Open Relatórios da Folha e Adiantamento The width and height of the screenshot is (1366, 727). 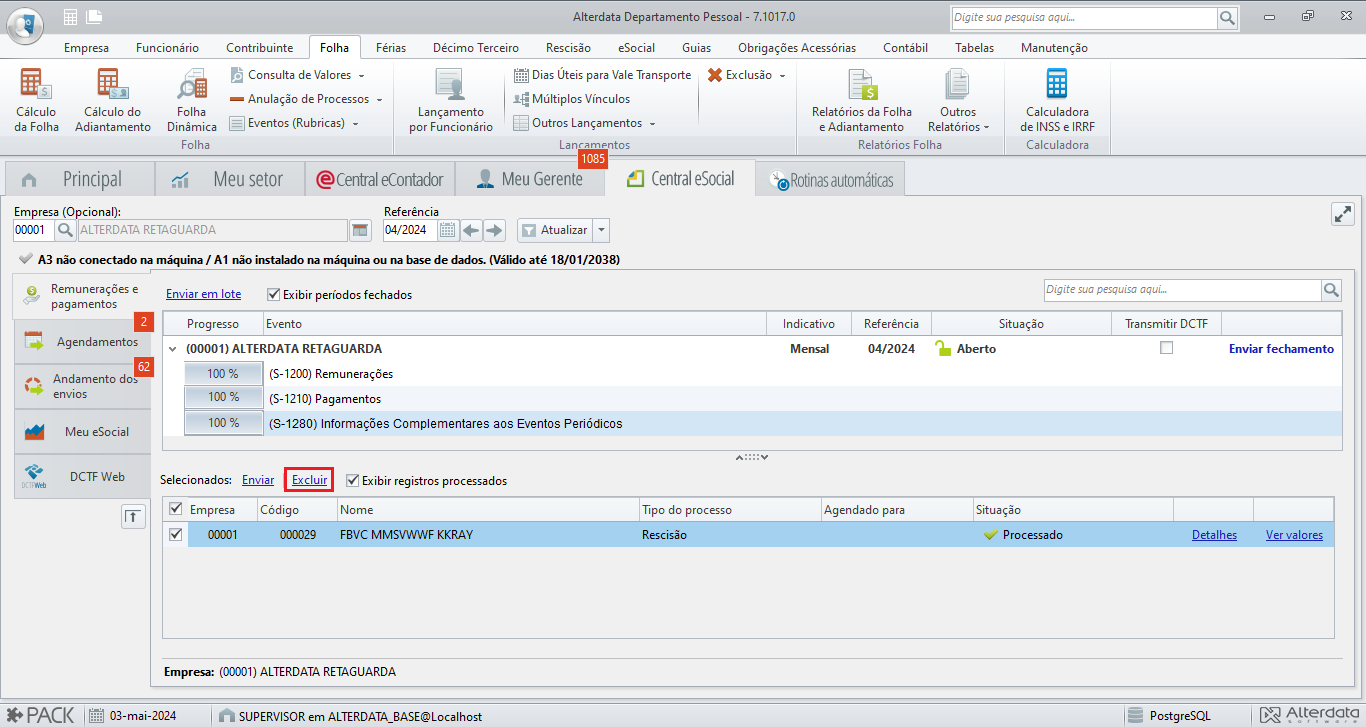click(x=862, y=100)
